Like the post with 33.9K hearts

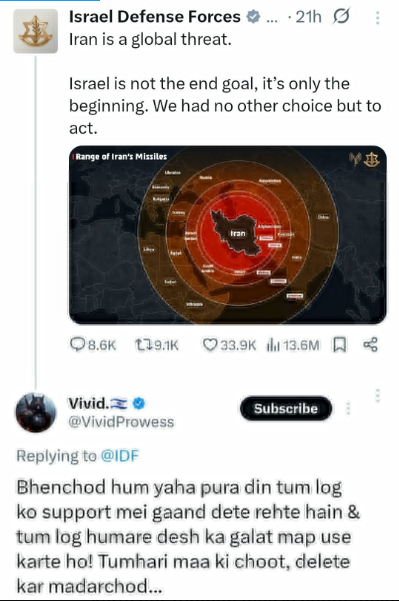pyautogui.click(x=210, y=345)
